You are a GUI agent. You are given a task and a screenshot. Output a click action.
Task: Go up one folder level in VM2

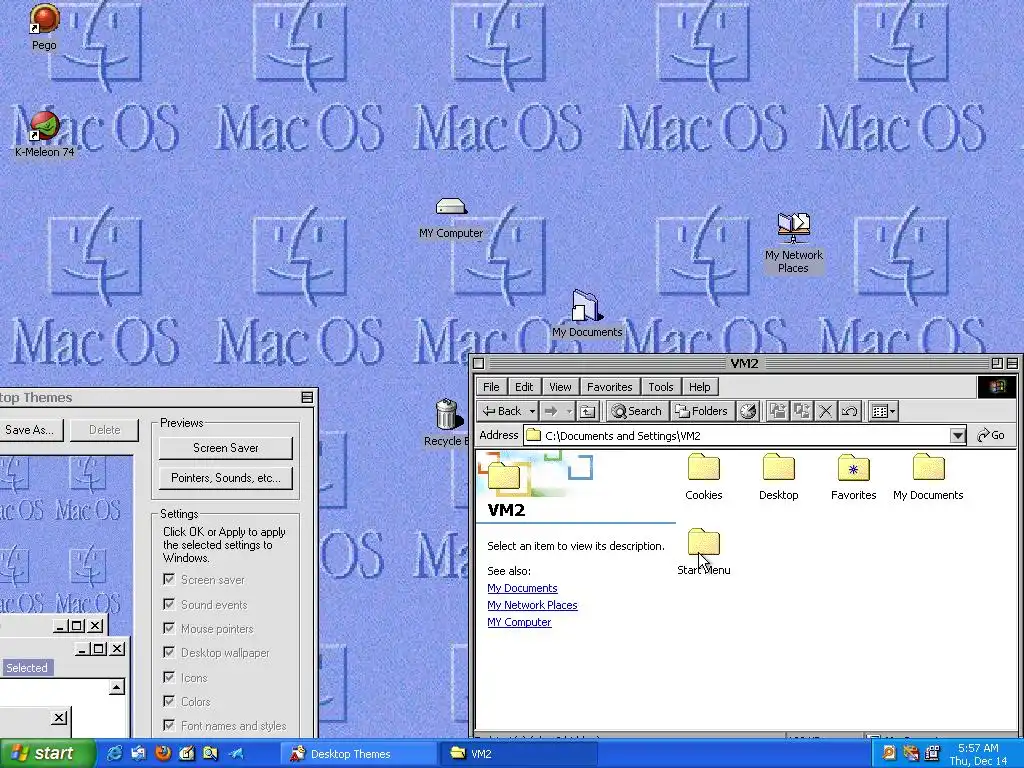click(x=588, y=411)
